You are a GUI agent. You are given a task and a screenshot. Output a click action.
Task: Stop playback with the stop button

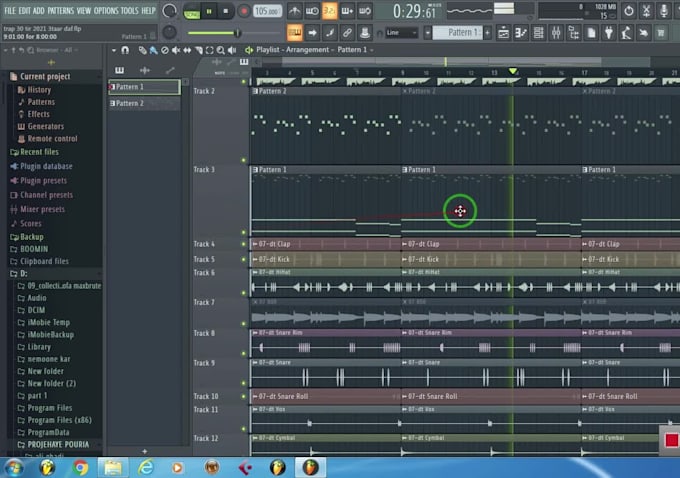click(x=226, y=12)
